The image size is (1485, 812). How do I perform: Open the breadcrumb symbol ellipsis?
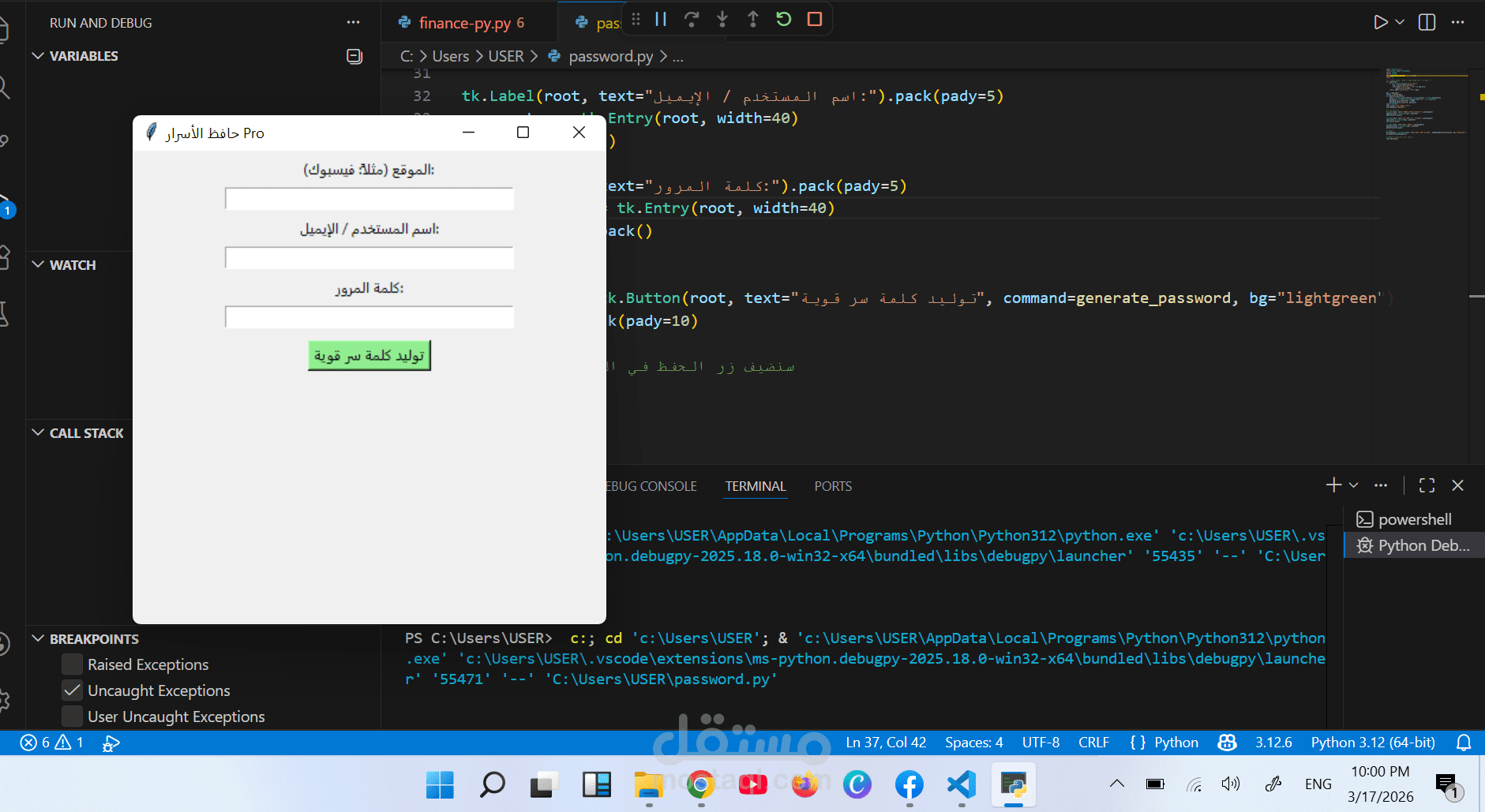[x=678, y=56]
